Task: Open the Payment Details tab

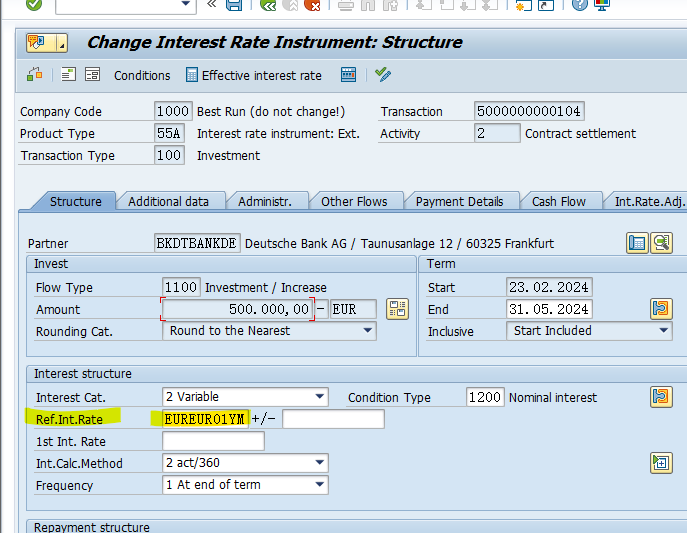Action: pos(461,201)
